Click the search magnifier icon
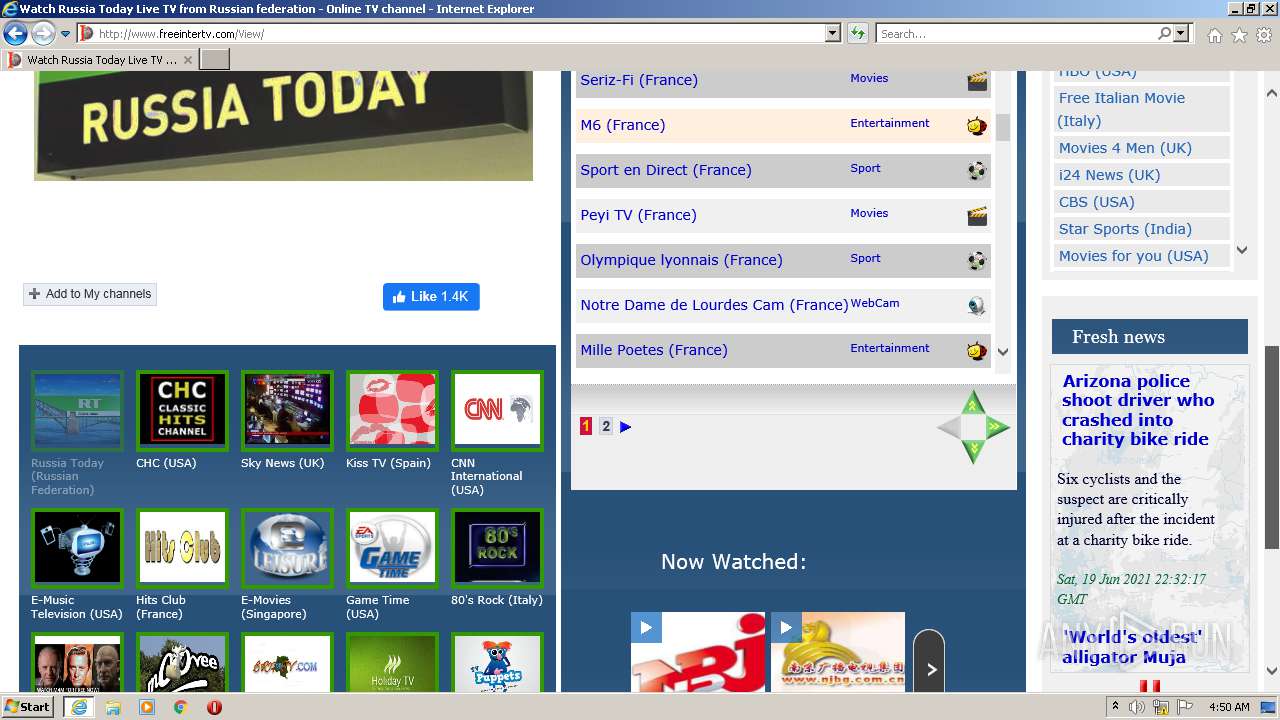 click(x=1164, y=34)
